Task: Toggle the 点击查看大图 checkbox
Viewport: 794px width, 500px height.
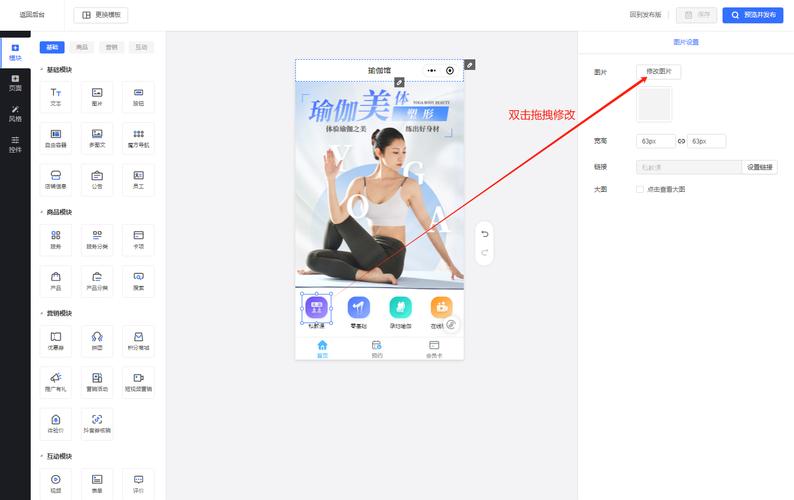Action: 640,189
